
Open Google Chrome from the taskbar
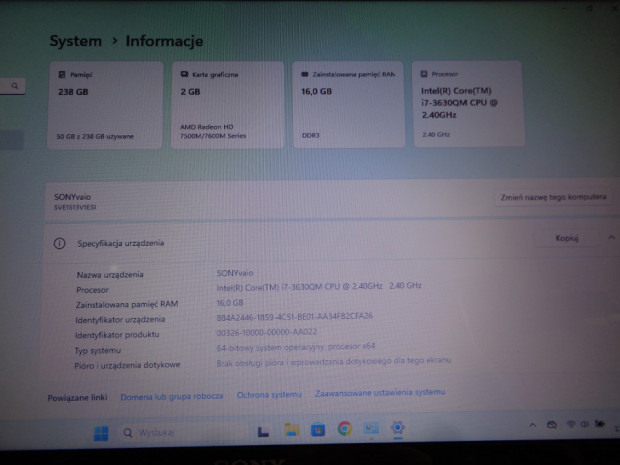[344, 428]
